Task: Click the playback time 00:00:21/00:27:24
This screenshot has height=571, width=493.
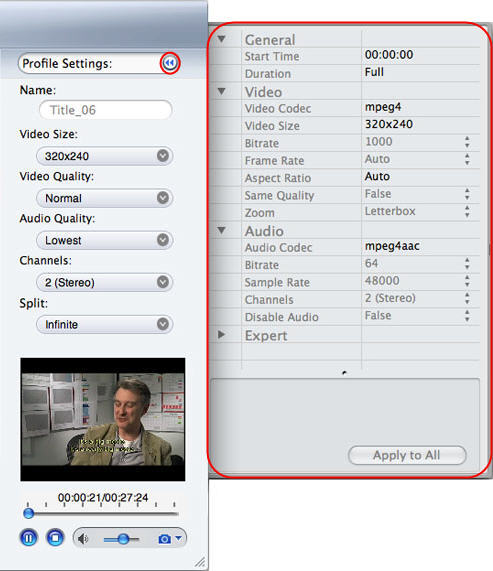Action: click(x=103, y=497)
